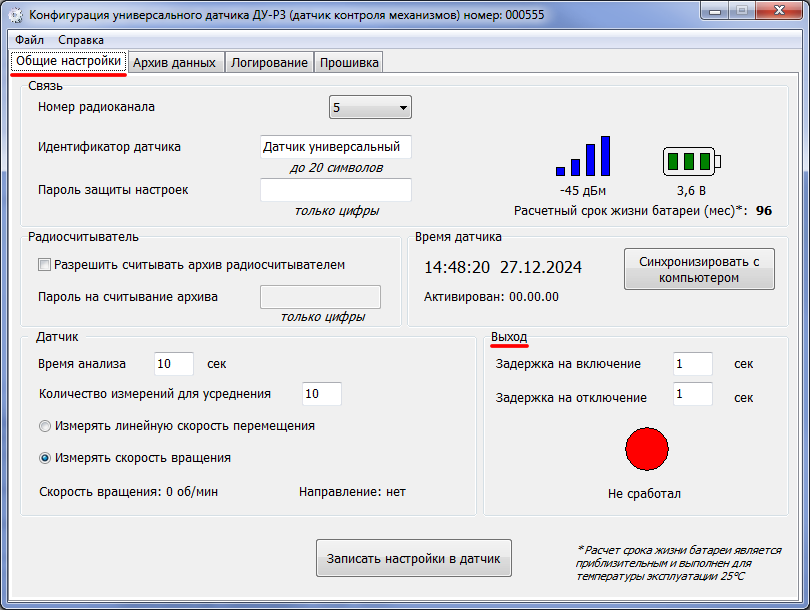Image resolution: width=810 pixels, height=610 pixels.
Task: Select measure linear movement speed option
Action: pyautogui.click(x=45, y=426)
